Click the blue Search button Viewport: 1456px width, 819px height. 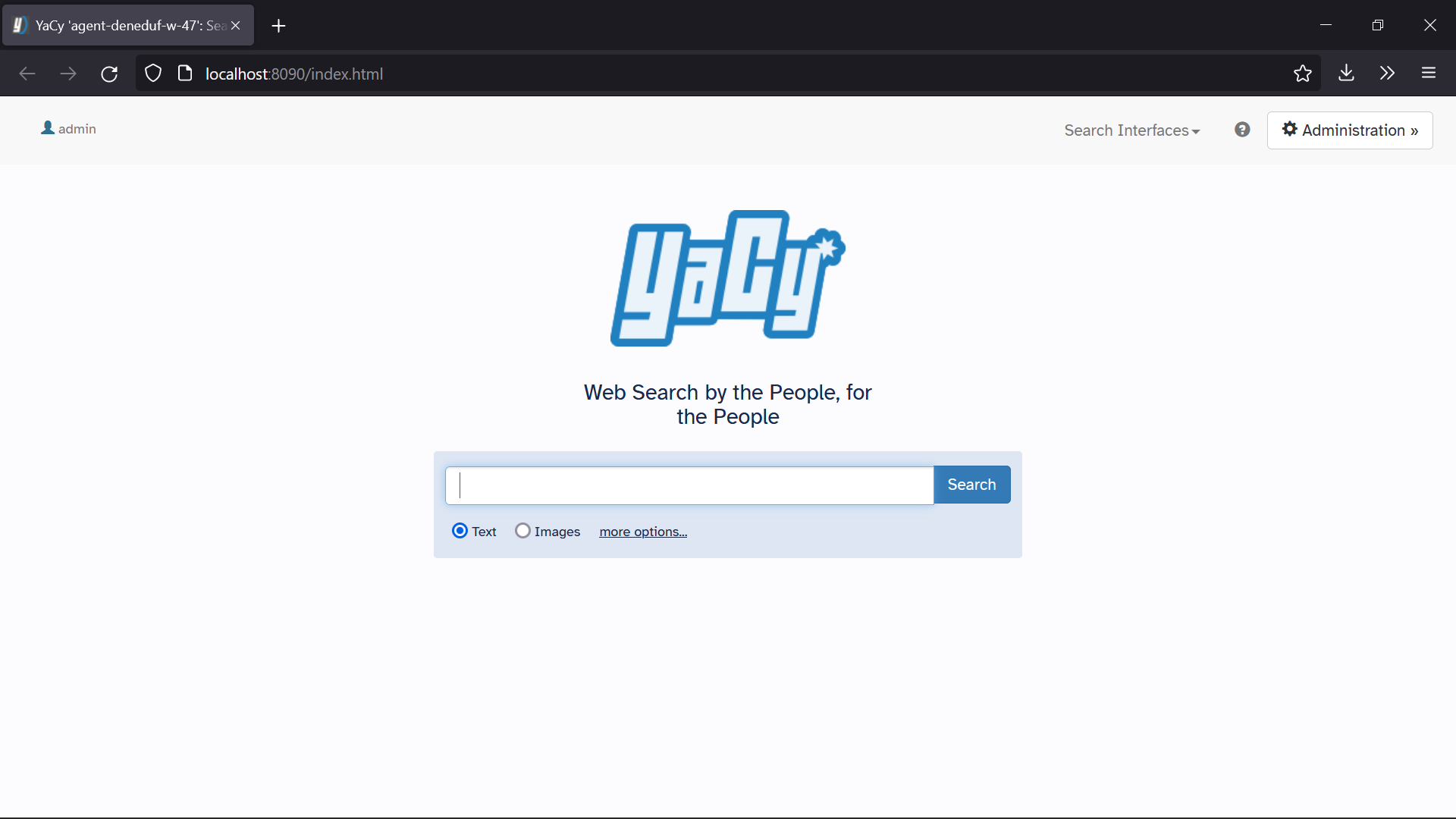pos(971,485)
